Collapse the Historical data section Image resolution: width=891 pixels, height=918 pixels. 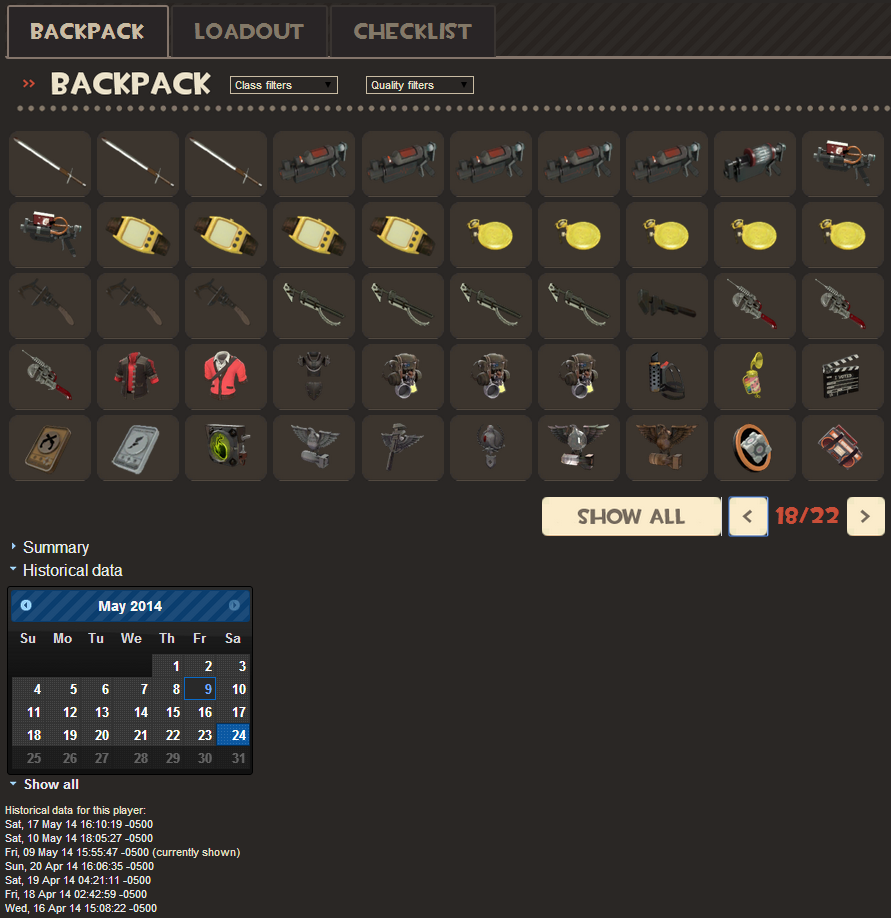point(72,570)
